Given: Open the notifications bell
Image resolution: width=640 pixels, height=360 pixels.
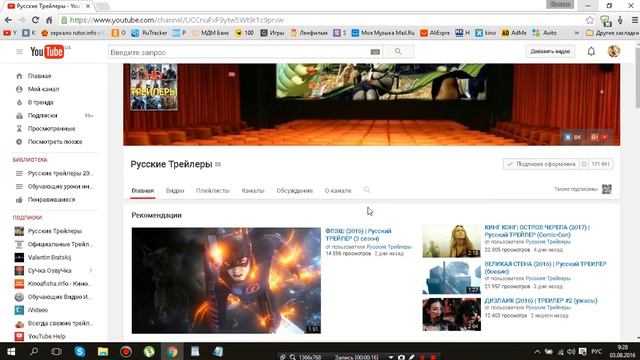Looking at the screenshot, I should (591, 51).
